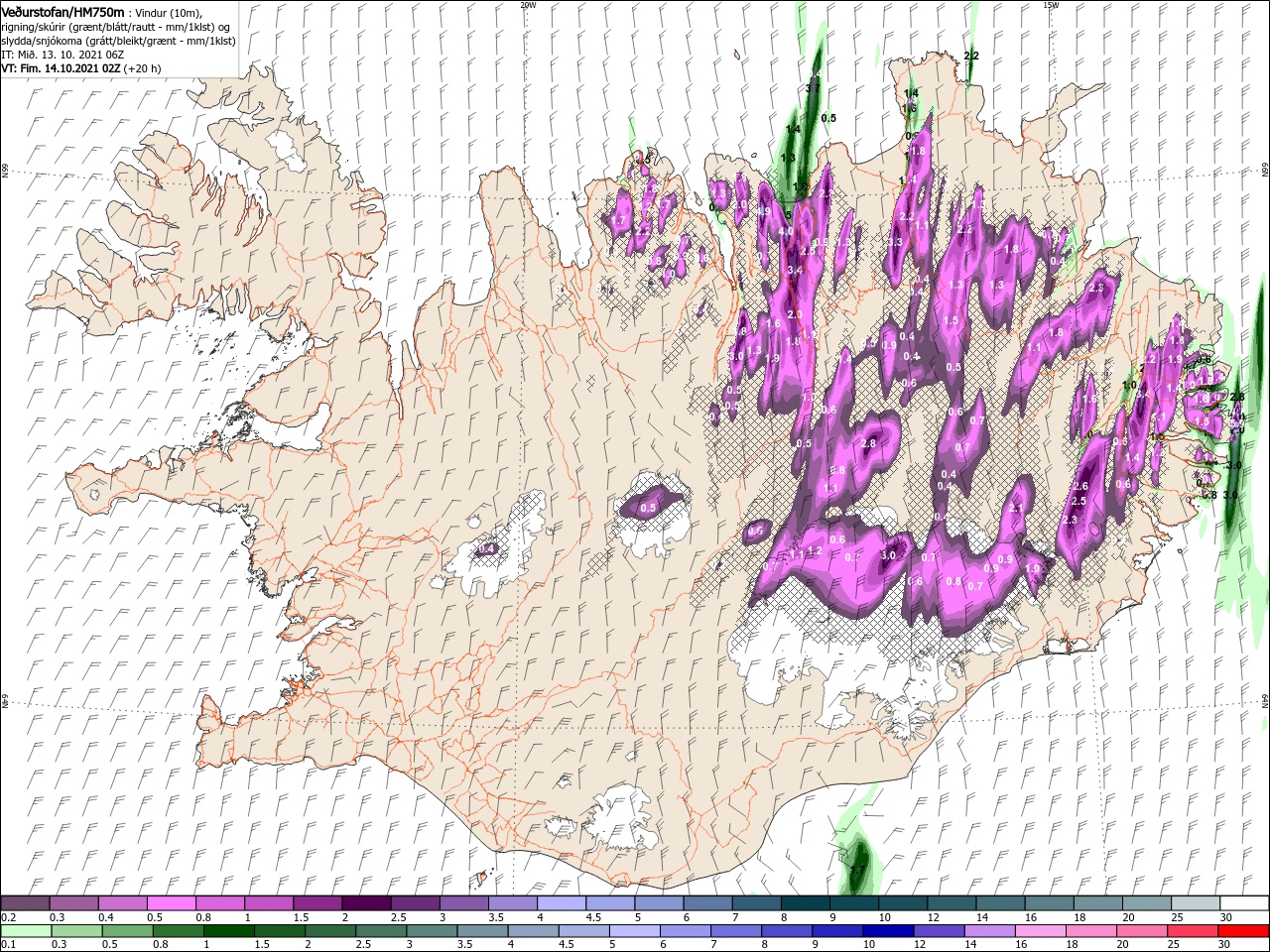The width and height of the screenshot is (1270, 952).
Task: Pick the bright pink 0.5 swatch in the upper legend
Action: [171, 903]
